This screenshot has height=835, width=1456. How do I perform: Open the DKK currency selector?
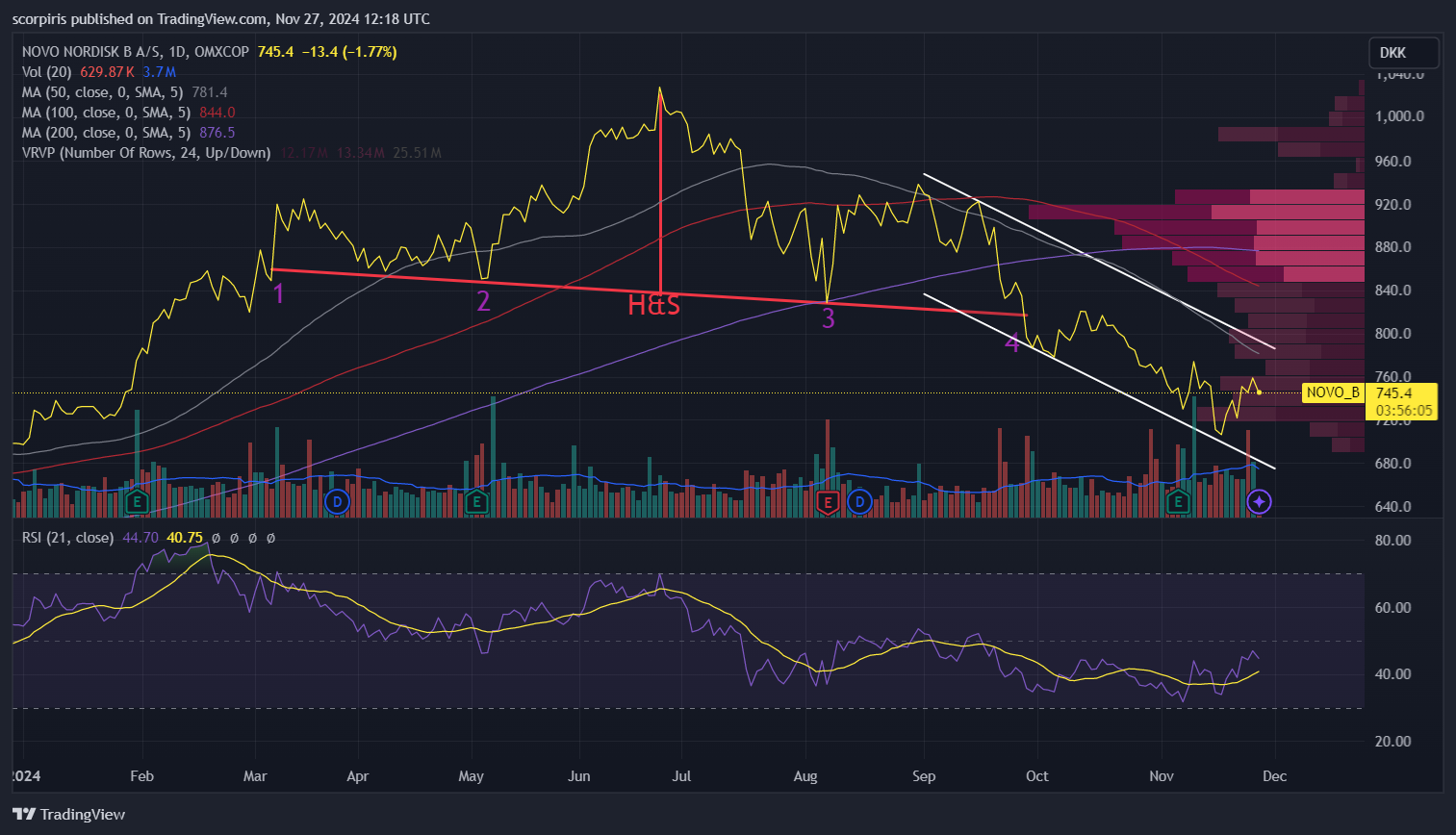(x=1404, y=53)
